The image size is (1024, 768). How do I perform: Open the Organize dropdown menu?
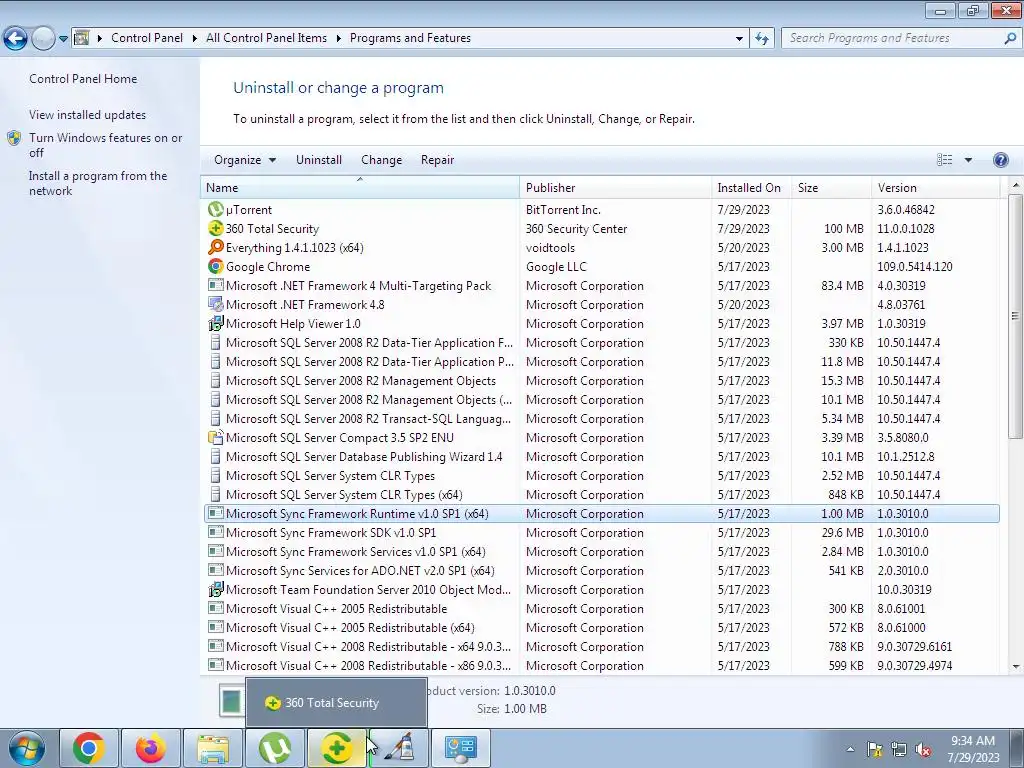click(245, 160)
